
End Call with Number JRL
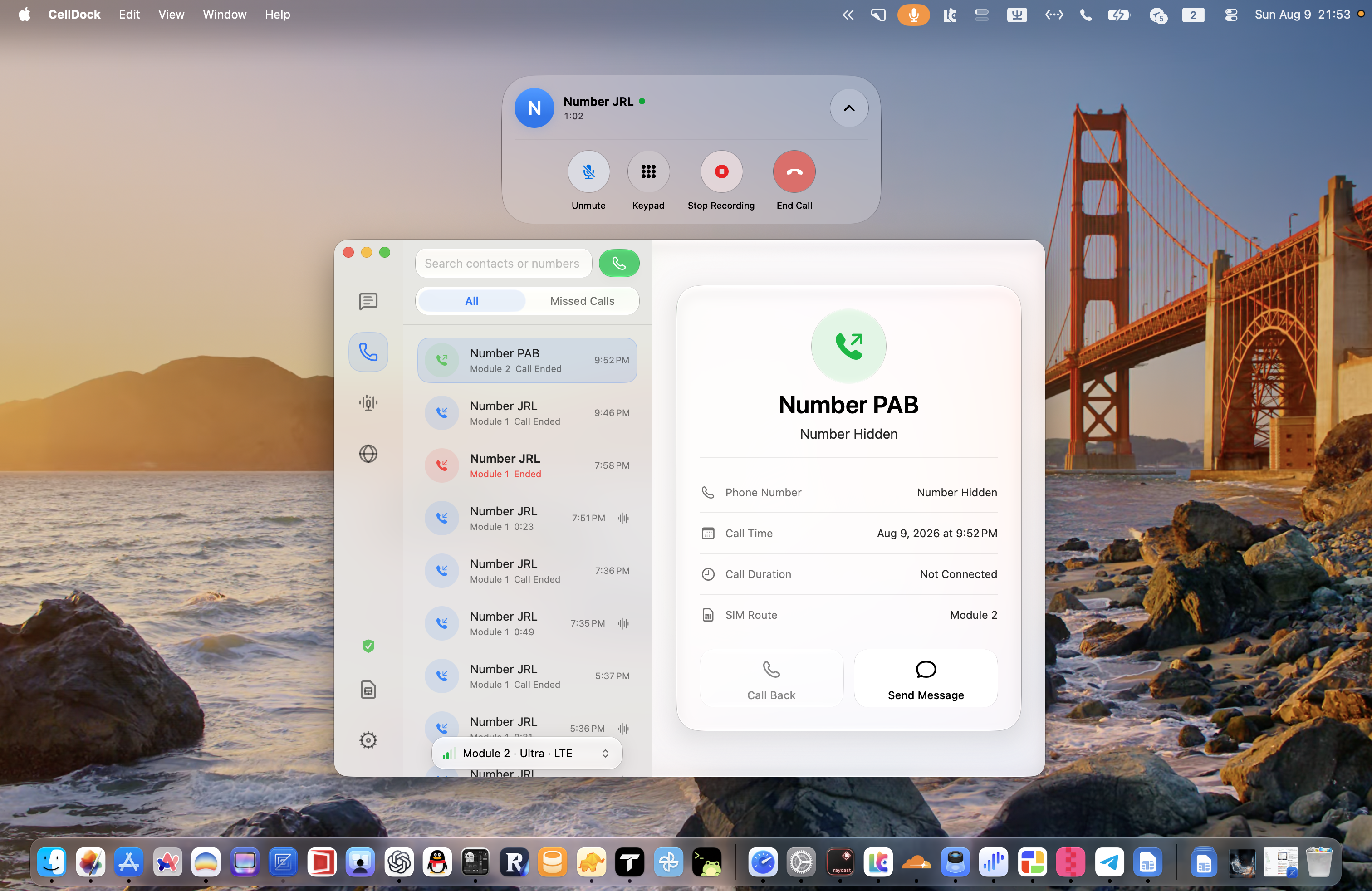point(794,172)
